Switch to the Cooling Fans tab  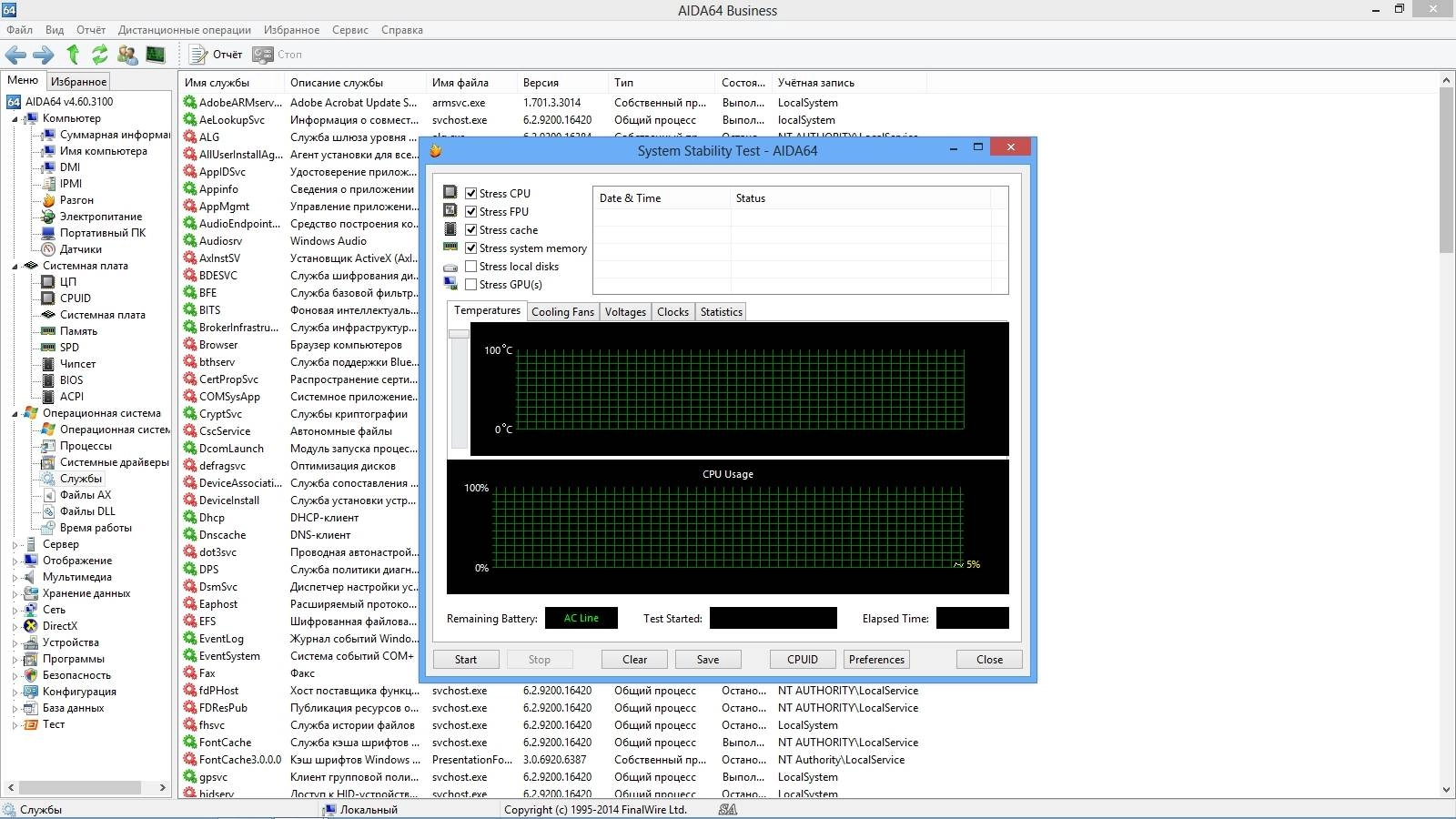562,312
